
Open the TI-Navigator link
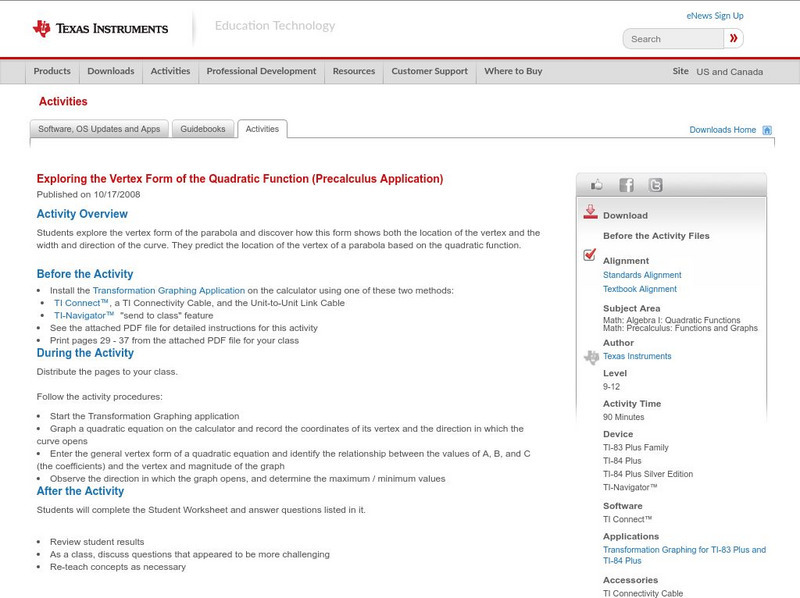click(x=84, y=315)
